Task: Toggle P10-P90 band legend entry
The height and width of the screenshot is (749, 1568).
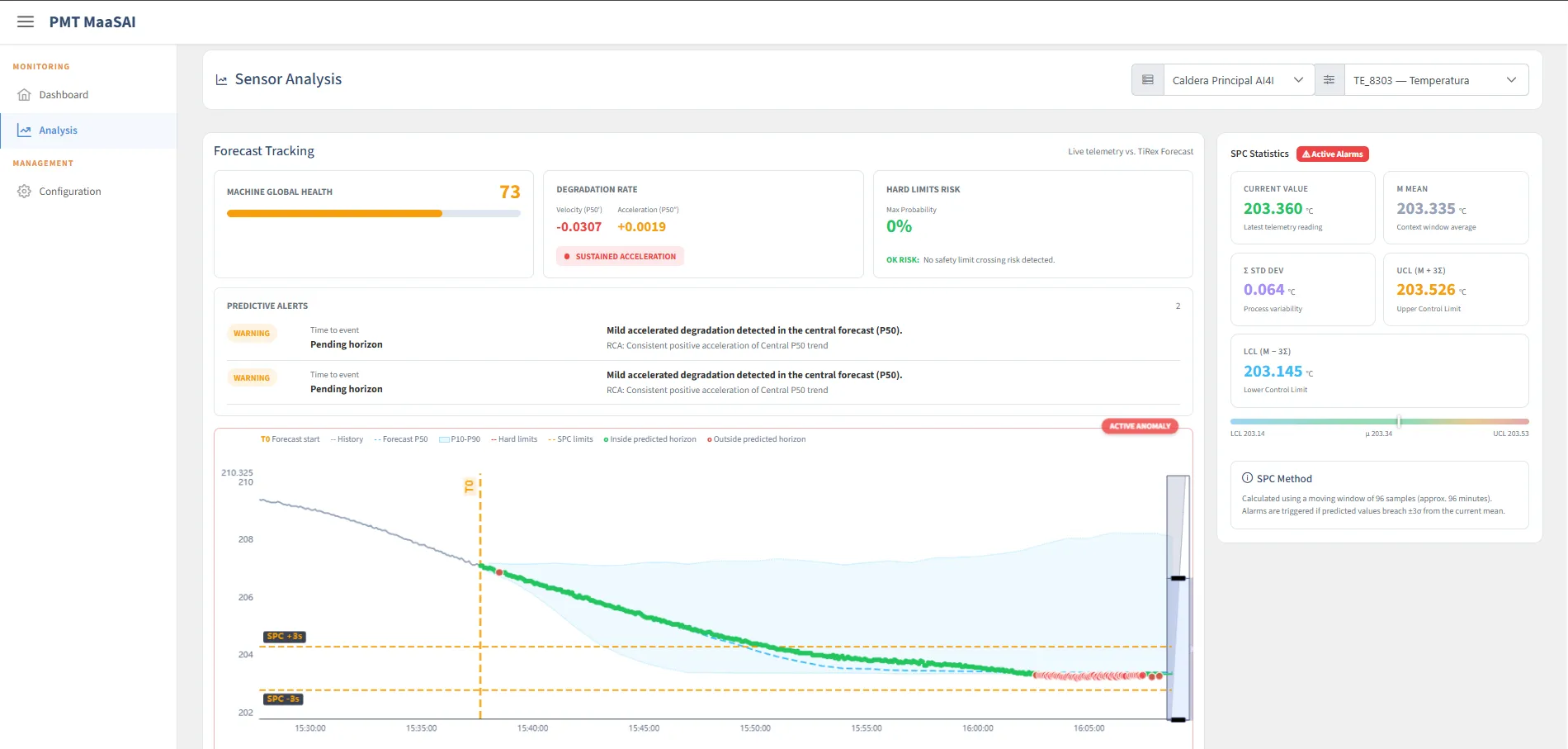Action: (460, 439)
